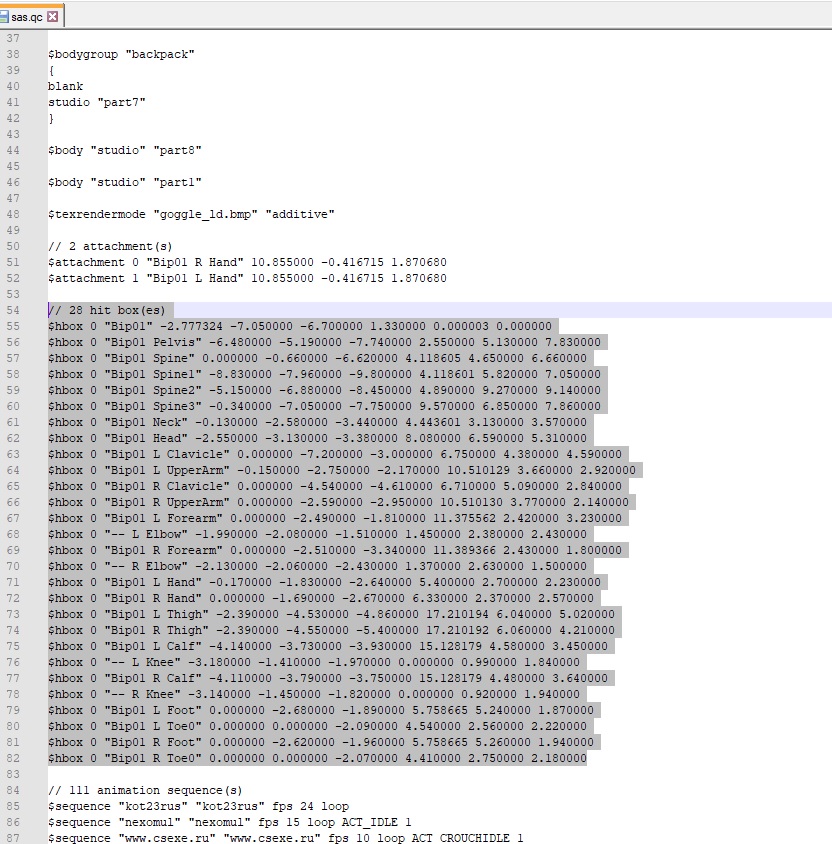The image size is (832, 844).
Task: Click the $hbox "Bip01 R Foot" line
Action: tap(321, 742)
